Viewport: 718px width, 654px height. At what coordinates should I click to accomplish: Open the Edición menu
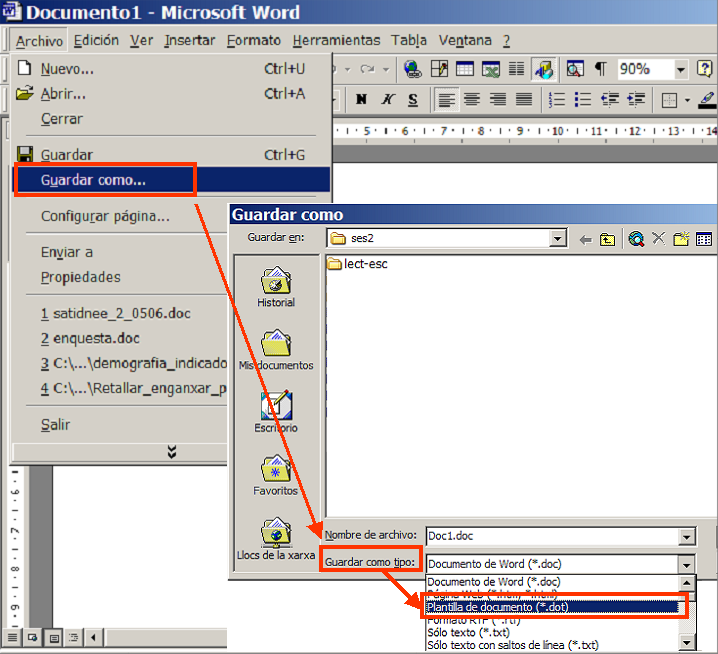pos(96,40)
